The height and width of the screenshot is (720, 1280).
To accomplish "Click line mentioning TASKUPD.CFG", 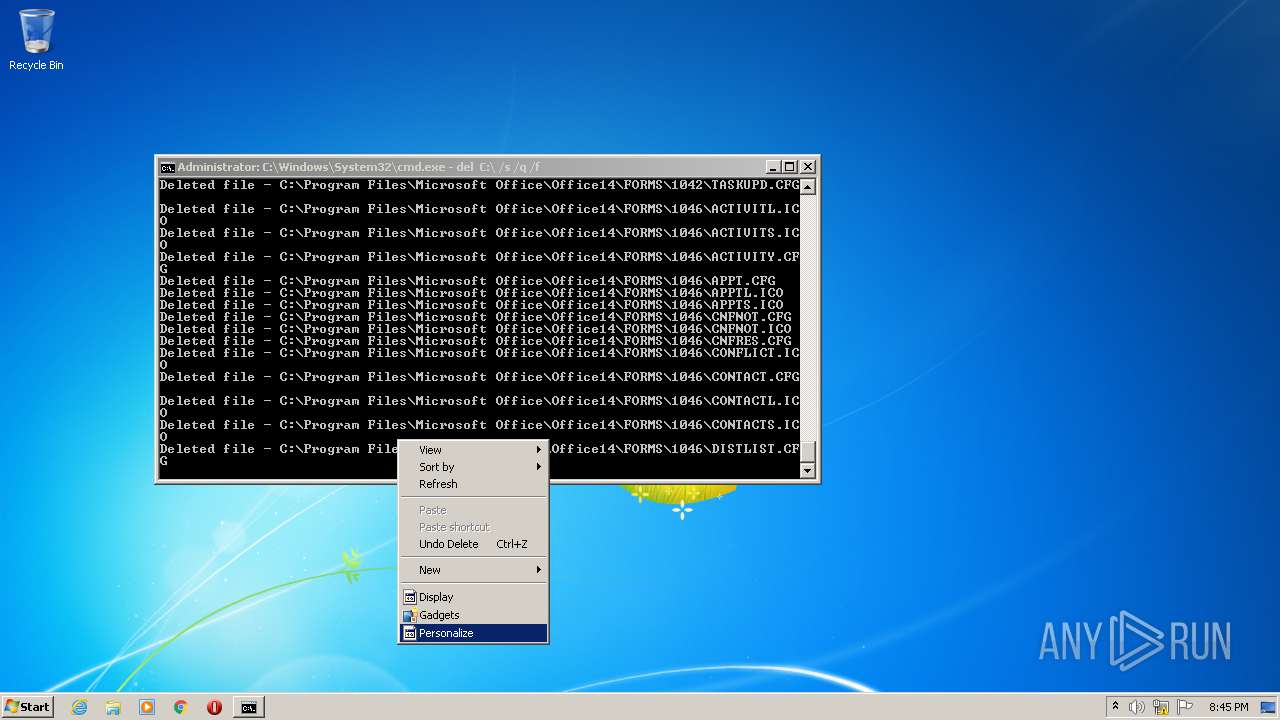I will (x=480, y=185).
